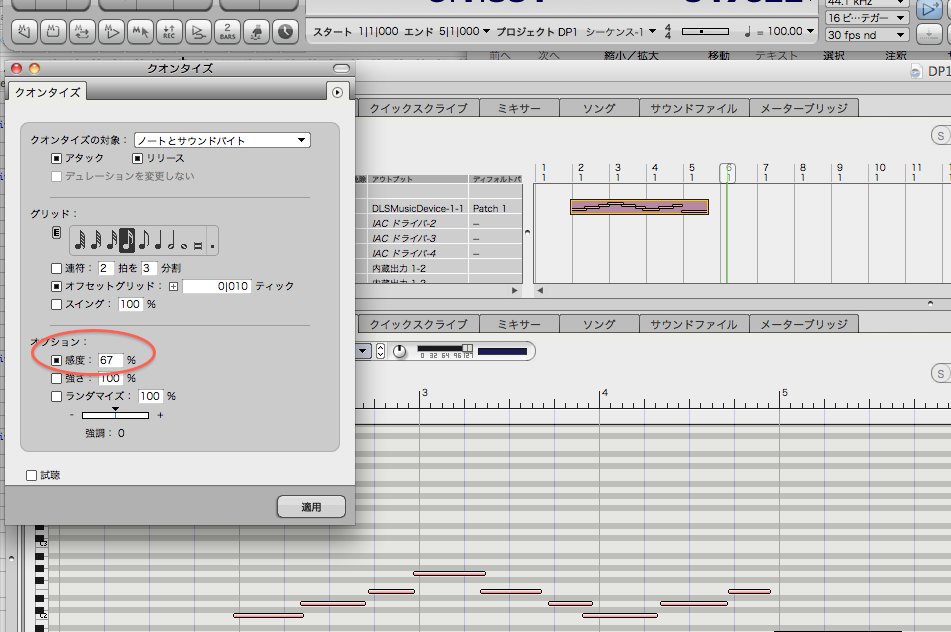
Task: Toggle the memory auto-stop toolbar icon
Action: [53, 31]
